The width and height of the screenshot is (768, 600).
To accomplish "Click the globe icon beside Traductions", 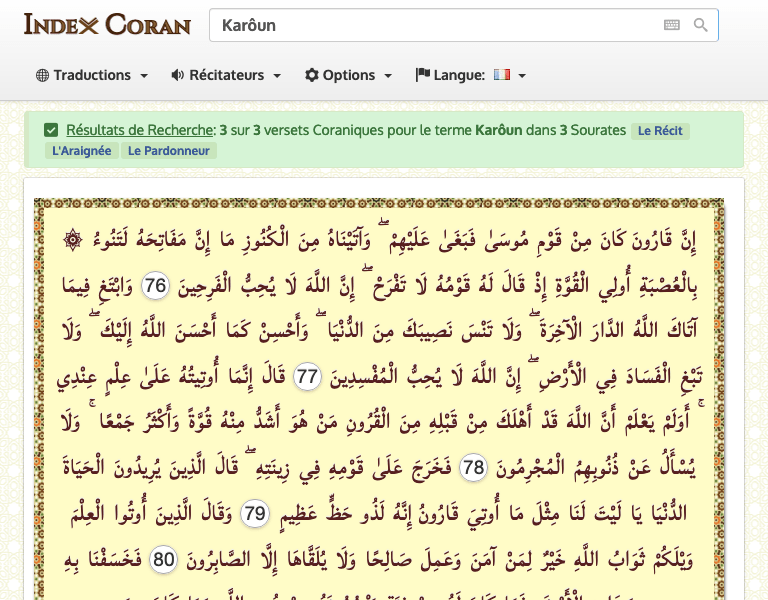I will click(x=43, y=75).
